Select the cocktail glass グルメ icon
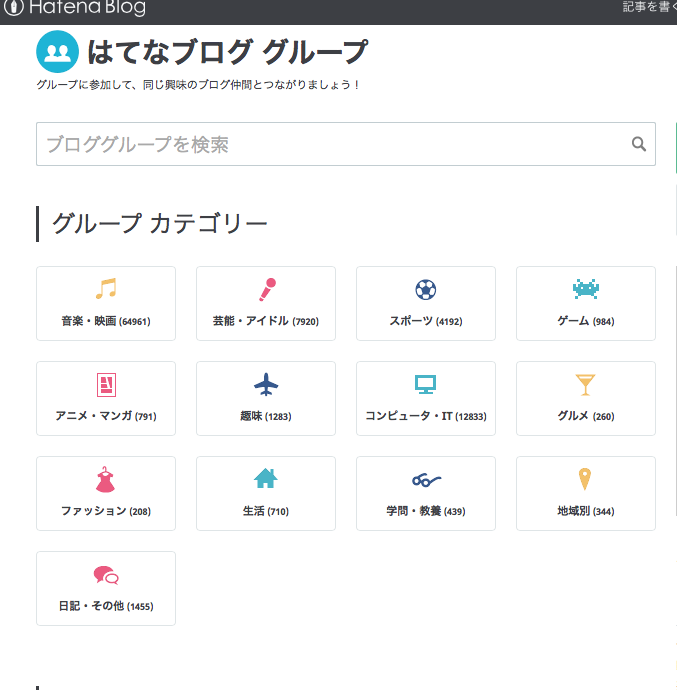Viewport: 677px width, 690px height. pyautogui.click(x=585, y=385)
